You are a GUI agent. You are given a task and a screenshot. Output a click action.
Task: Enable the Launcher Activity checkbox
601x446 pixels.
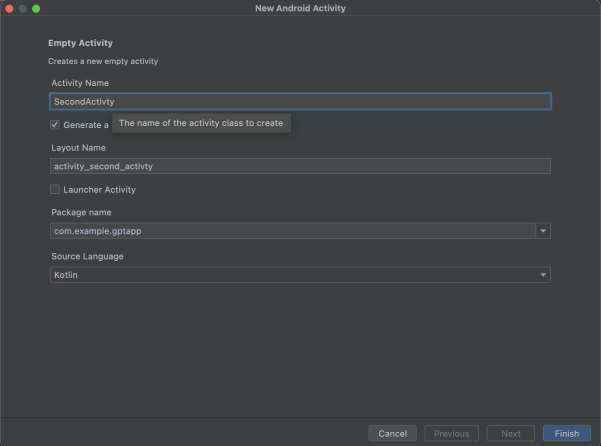click(x=55, y=189)
